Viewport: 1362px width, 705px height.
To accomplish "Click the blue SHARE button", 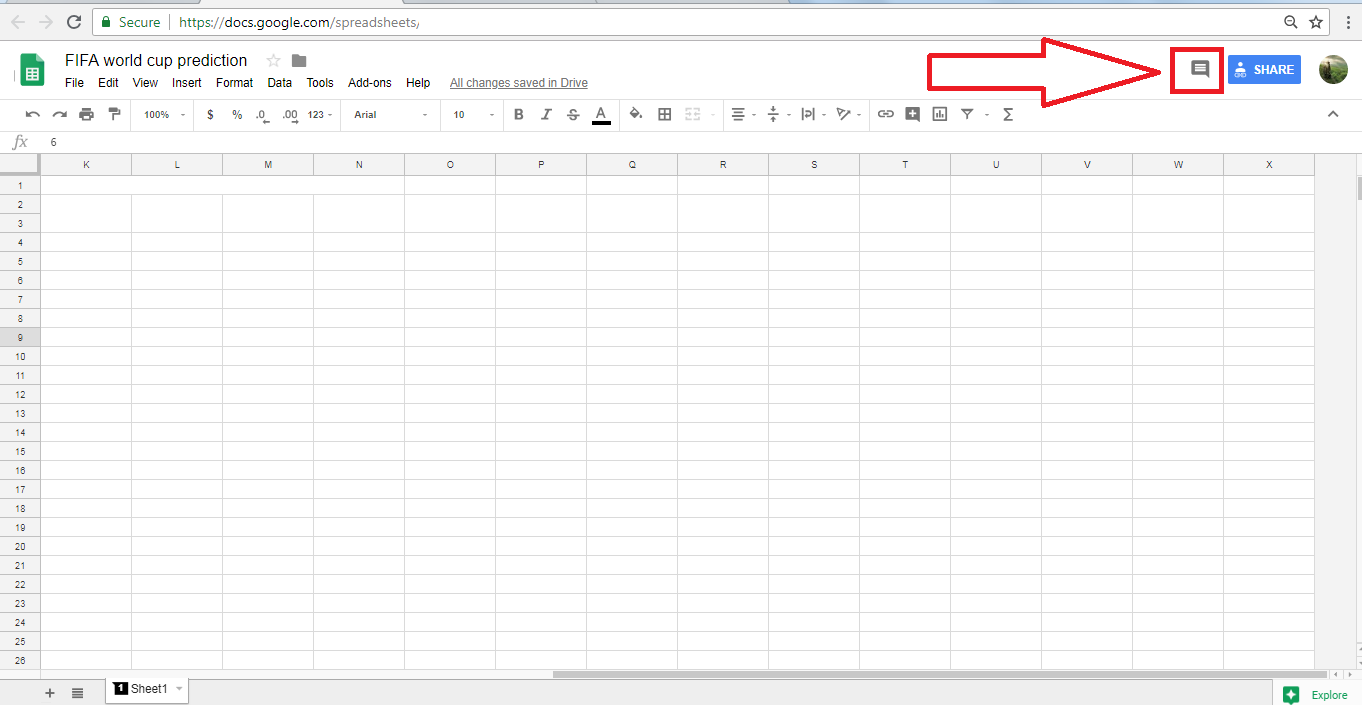I will point(1264,70).
